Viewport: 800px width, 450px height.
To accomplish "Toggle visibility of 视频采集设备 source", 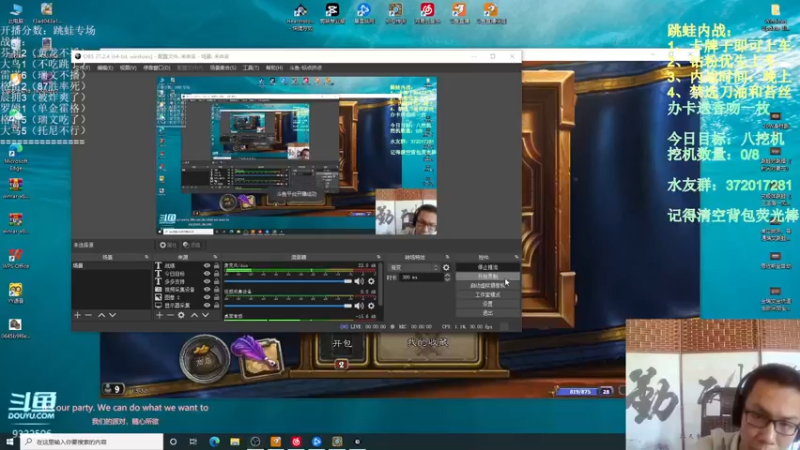I will [x=207, y=289].
